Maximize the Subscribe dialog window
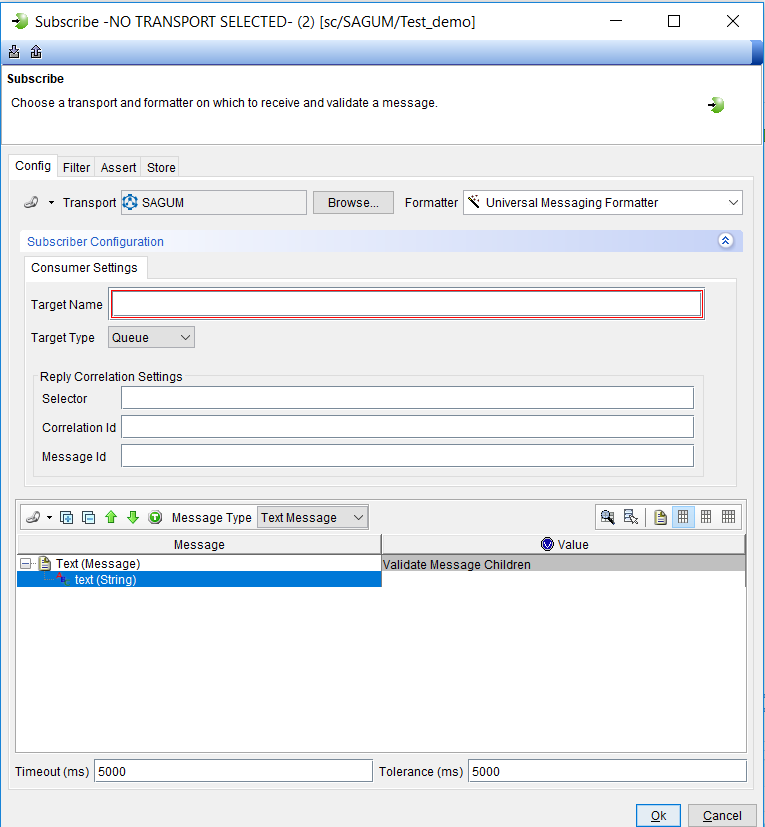This screenshot has height=827, width=765. [x=674, y=21]
